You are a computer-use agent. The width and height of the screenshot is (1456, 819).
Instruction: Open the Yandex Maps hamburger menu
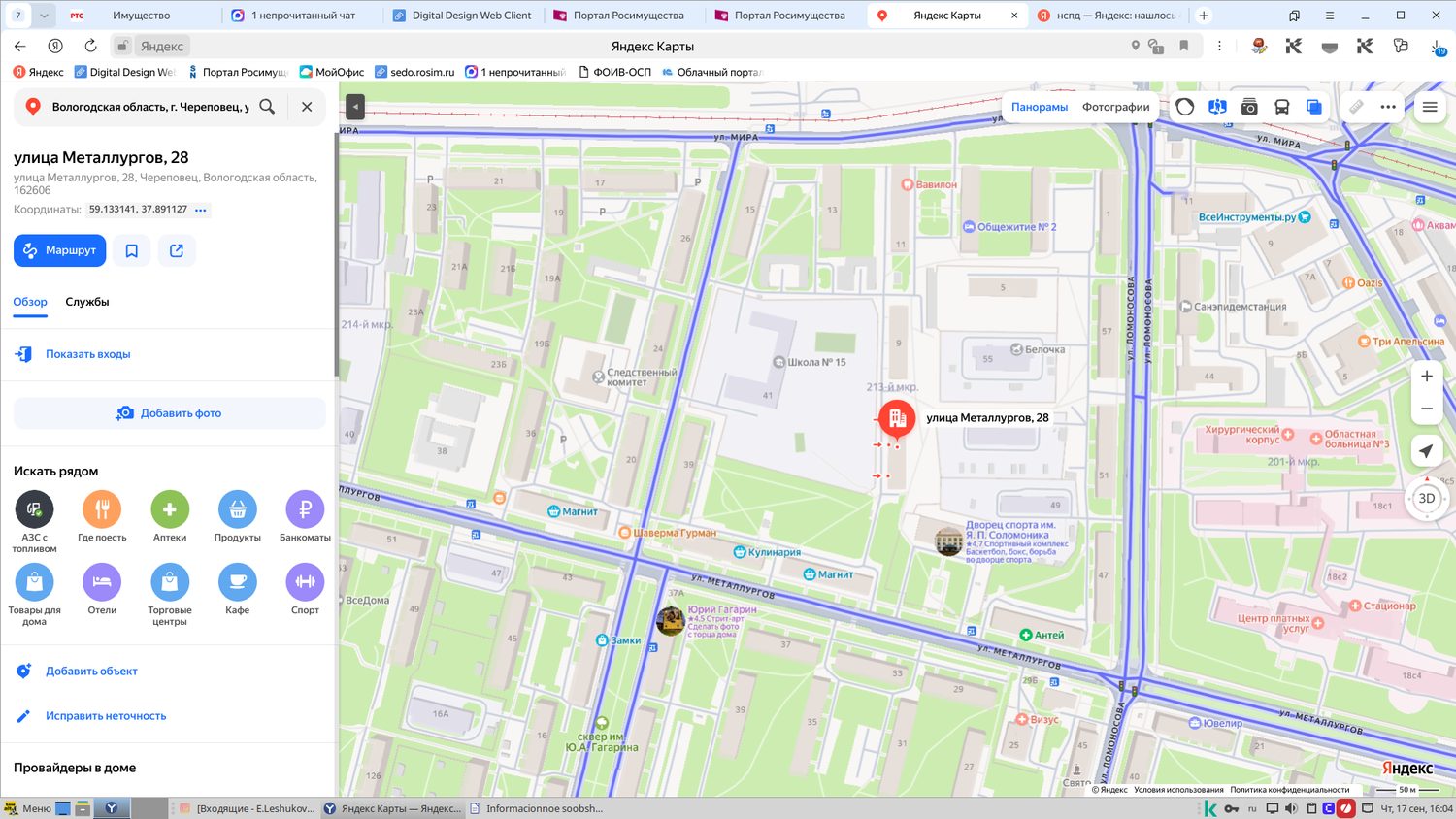[1430, 107]
